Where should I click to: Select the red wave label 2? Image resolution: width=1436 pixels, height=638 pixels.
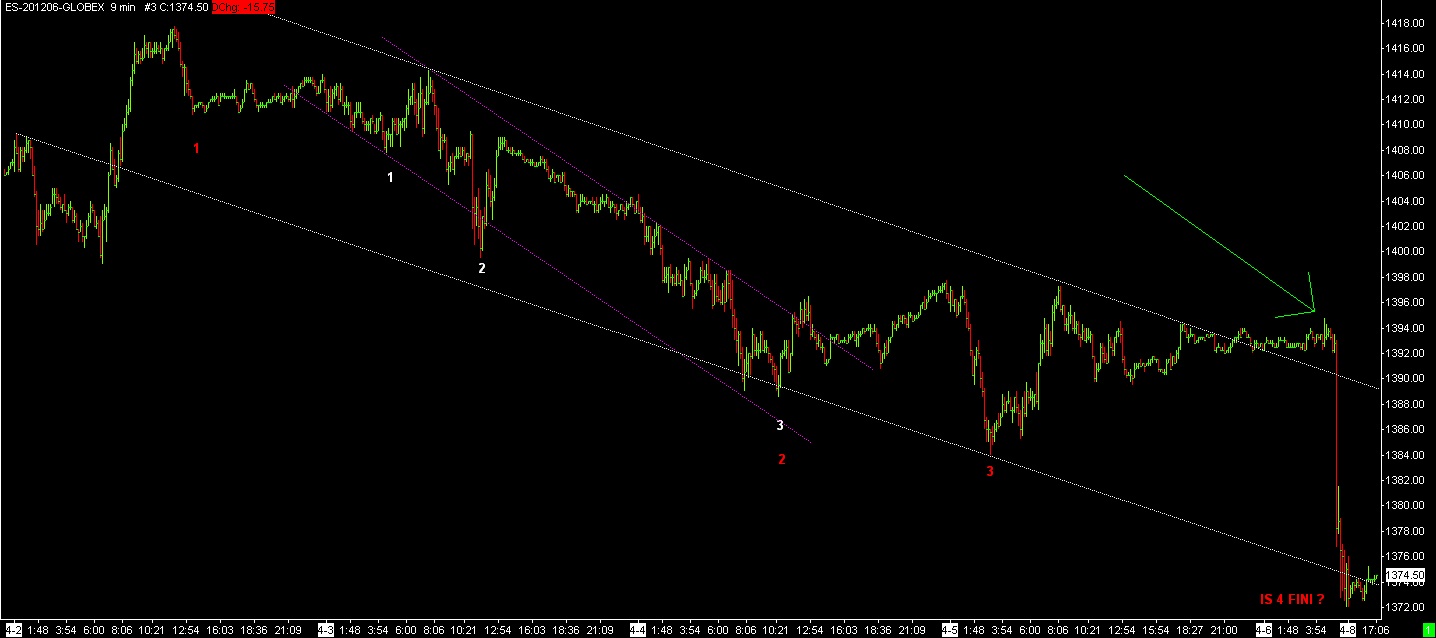pyautogui.click(x=782, y=460)
